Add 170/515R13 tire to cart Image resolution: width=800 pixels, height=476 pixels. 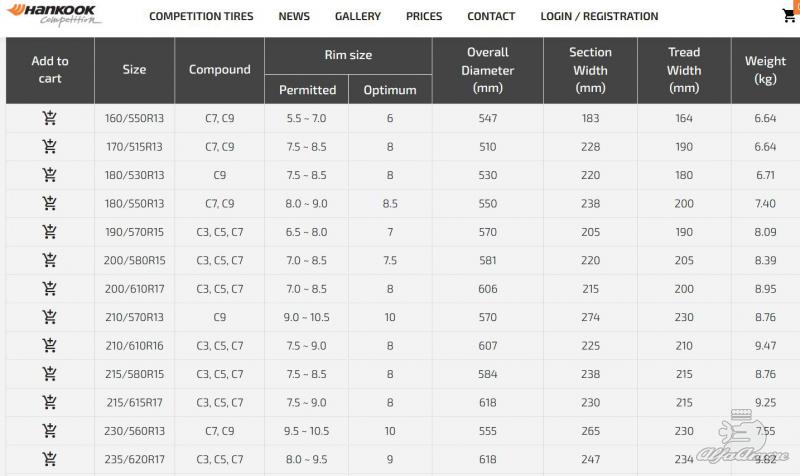(49, 146)
